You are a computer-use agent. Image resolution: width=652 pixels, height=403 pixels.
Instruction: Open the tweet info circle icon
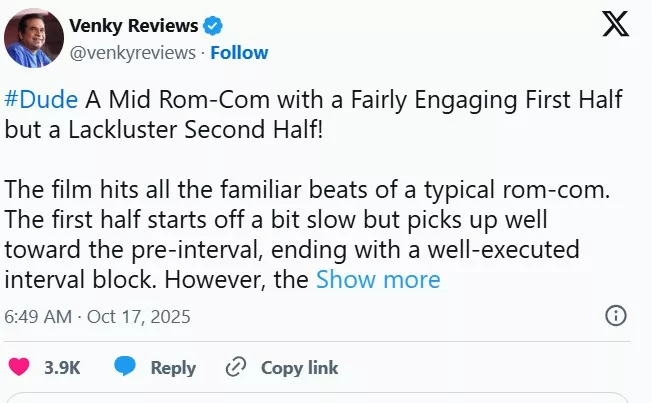pyautogui.click(x=617, y=317)
